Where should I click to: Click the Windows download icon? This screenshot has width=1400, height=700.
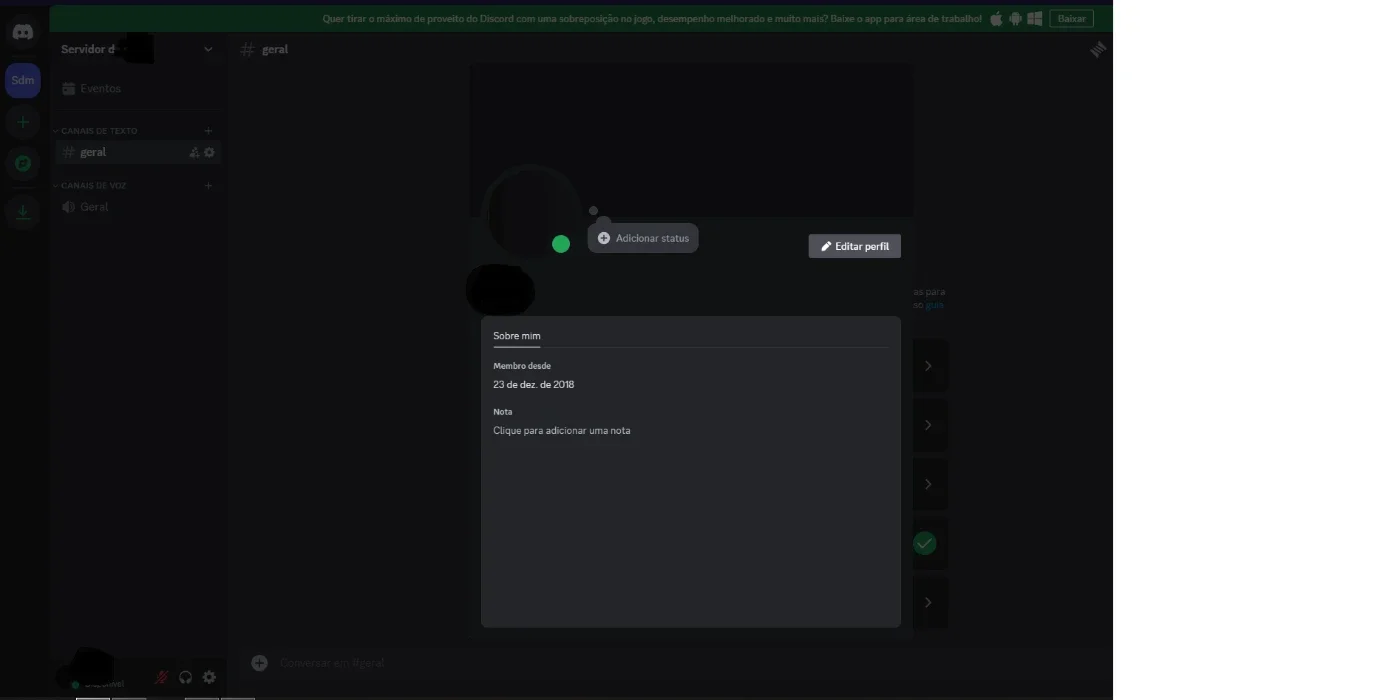coord(1035,18)
